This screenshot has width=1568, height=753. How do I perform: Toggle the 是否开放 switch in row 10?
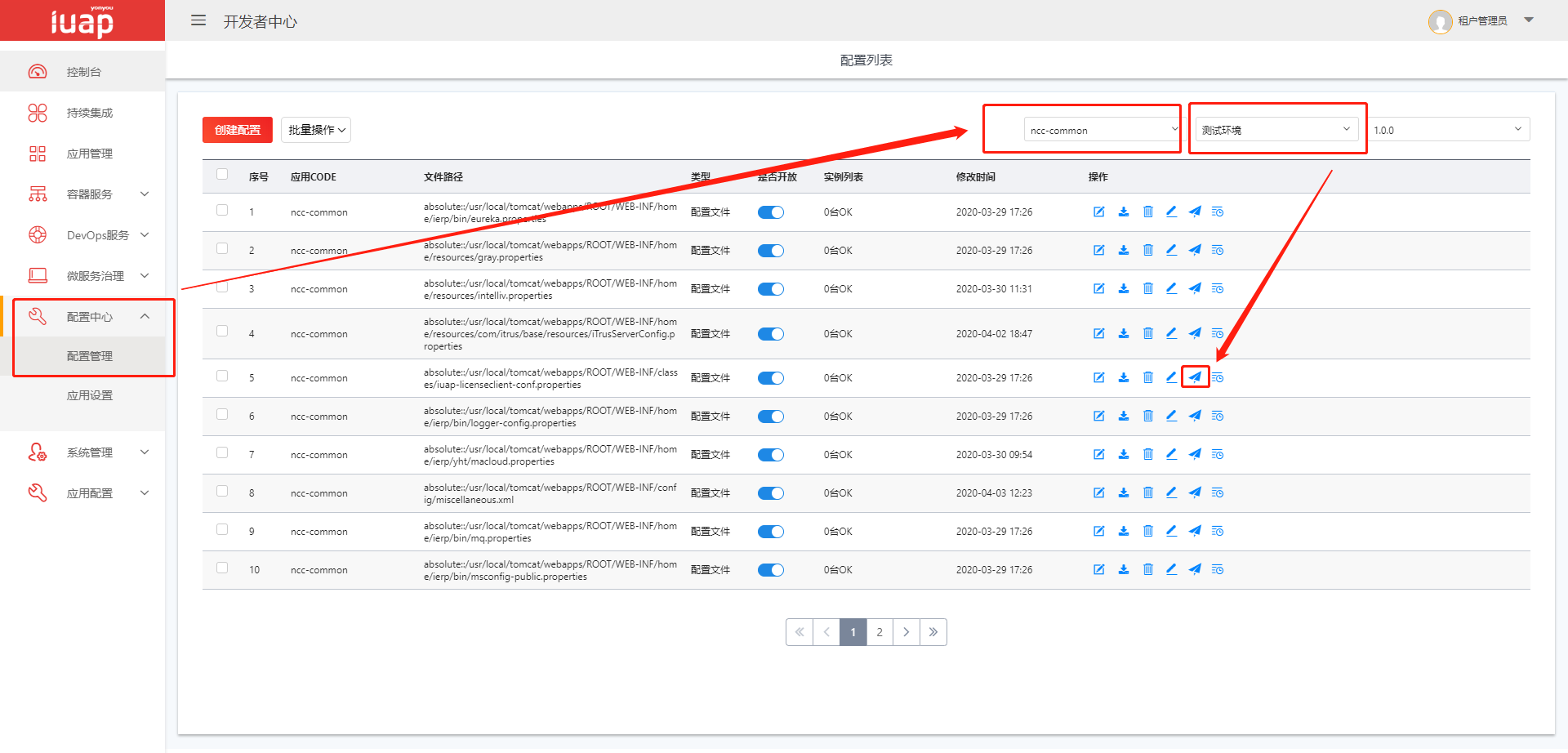(770, 570)
